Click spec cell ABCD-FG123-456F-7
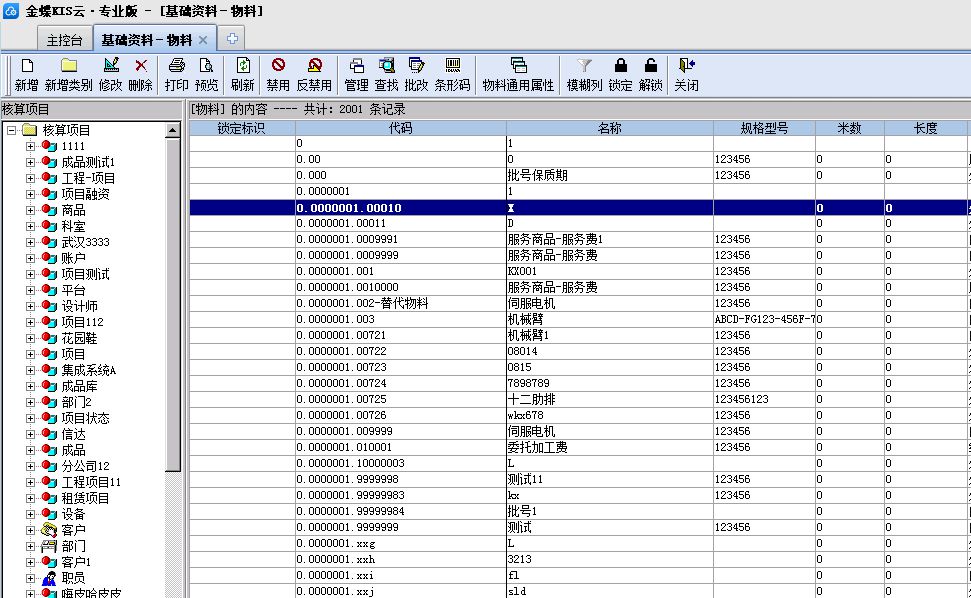Image resolution: width=971 pixels, height=598 pixels. pos(764,319)
